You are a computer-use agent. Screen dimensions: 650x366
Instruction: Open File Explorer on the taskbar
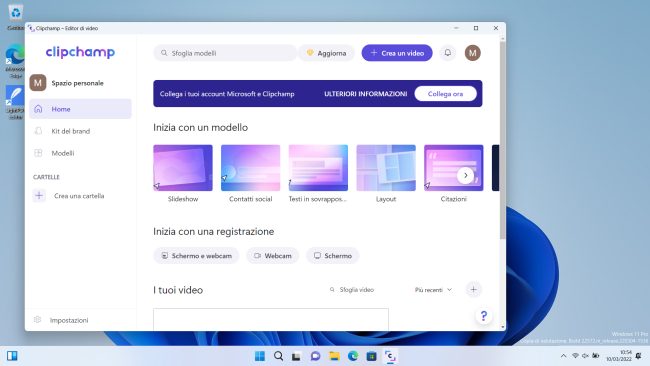[x=334, y=356]
